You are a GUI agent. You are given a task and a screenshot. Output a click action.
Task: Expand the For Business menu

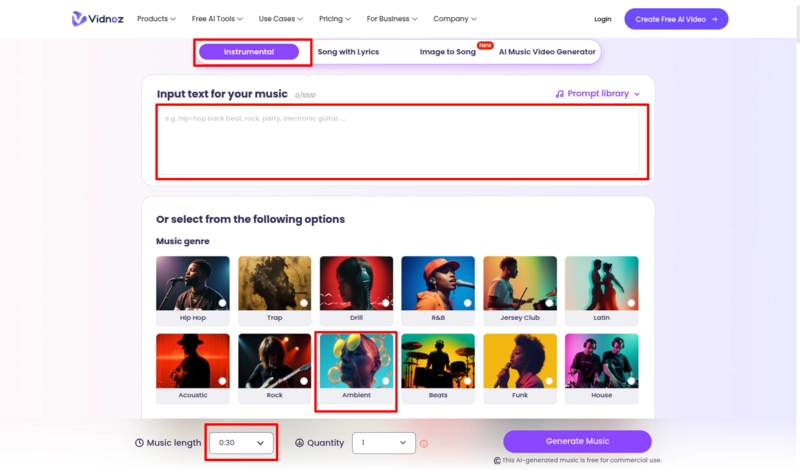point(392,19)
